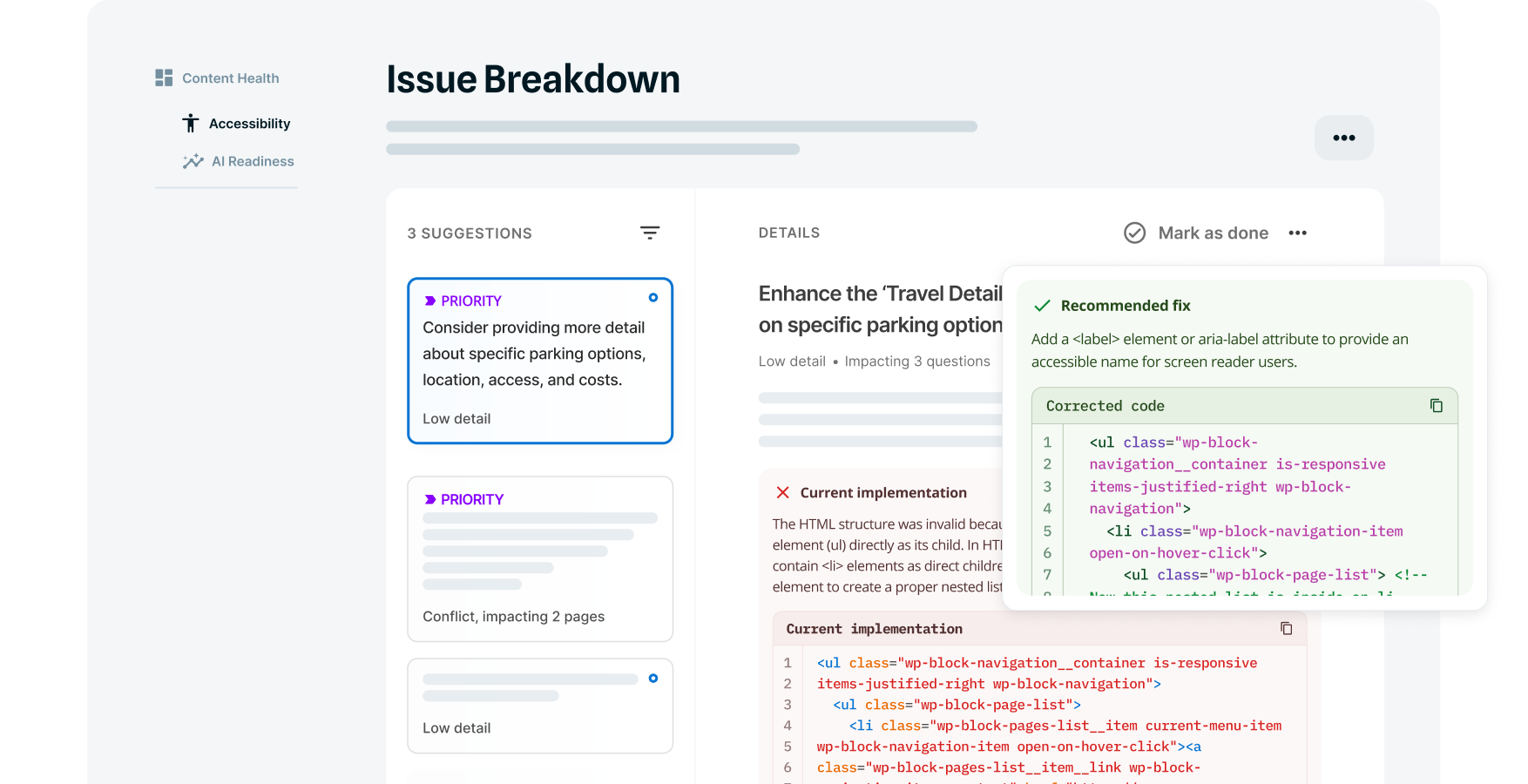Click the unread dot on the third suggestion card
The height and width of the screenshot is (784, 1528).
[653, 679]
